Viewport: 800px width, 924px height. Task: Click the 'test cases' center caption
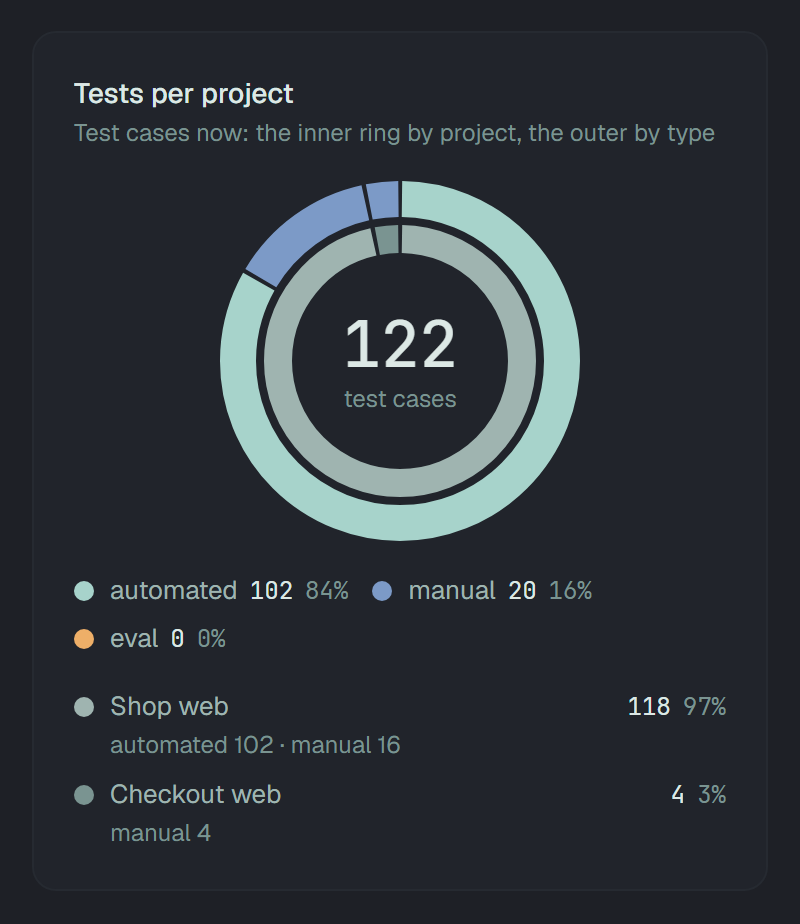click(x=400, y=399)
